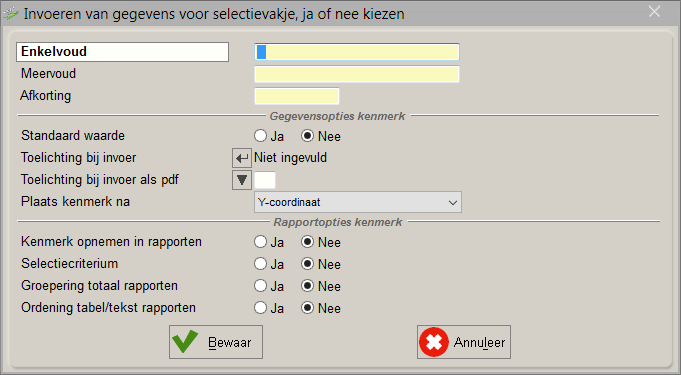681x375 pixels.
Task: Open the Plaats kenmerk na dropdown
Action: click(x=357, y=202)
